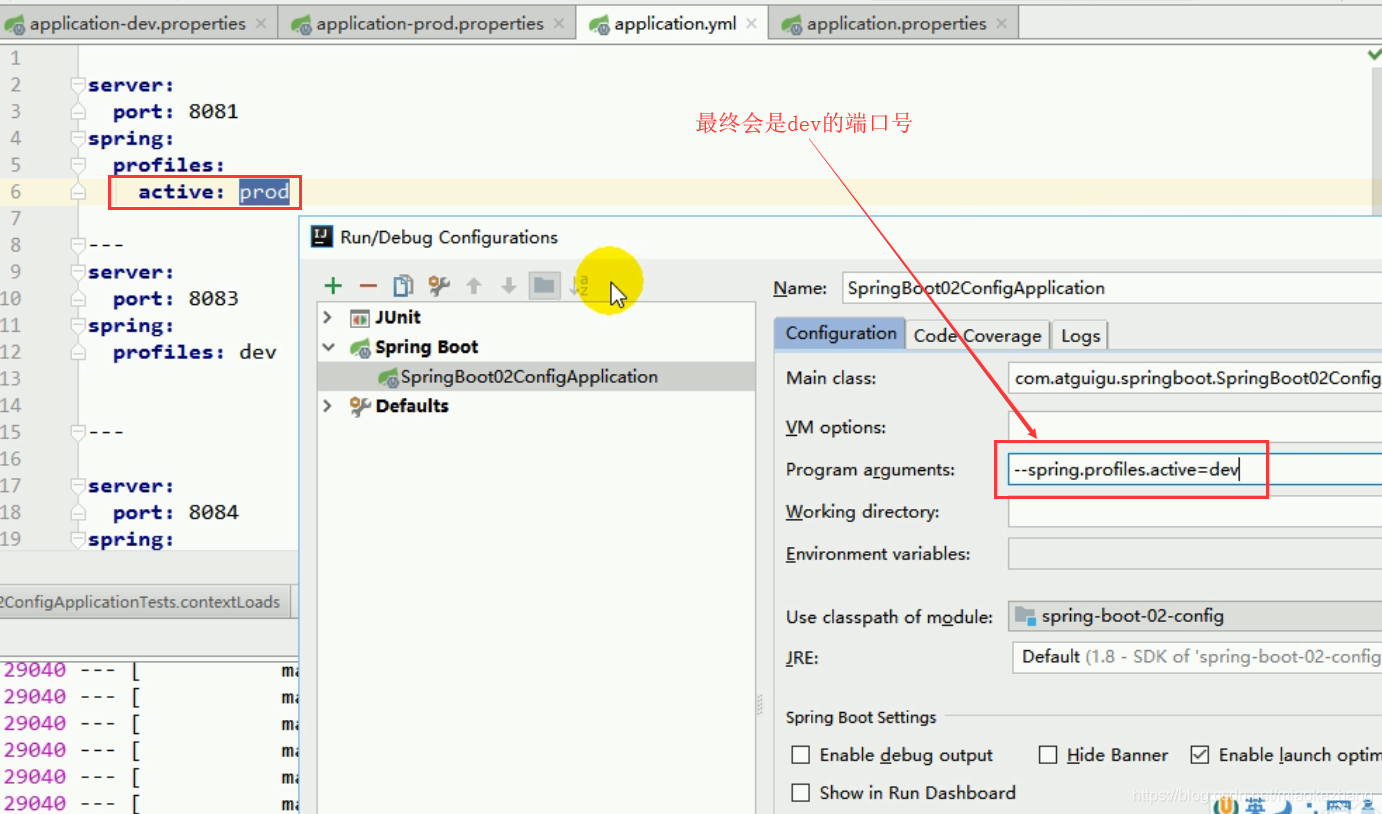Image resolution: width=1382 pixels, height=814 pixels.
Task: Close the application-prod.properties tab
Action: click(559, 24)
